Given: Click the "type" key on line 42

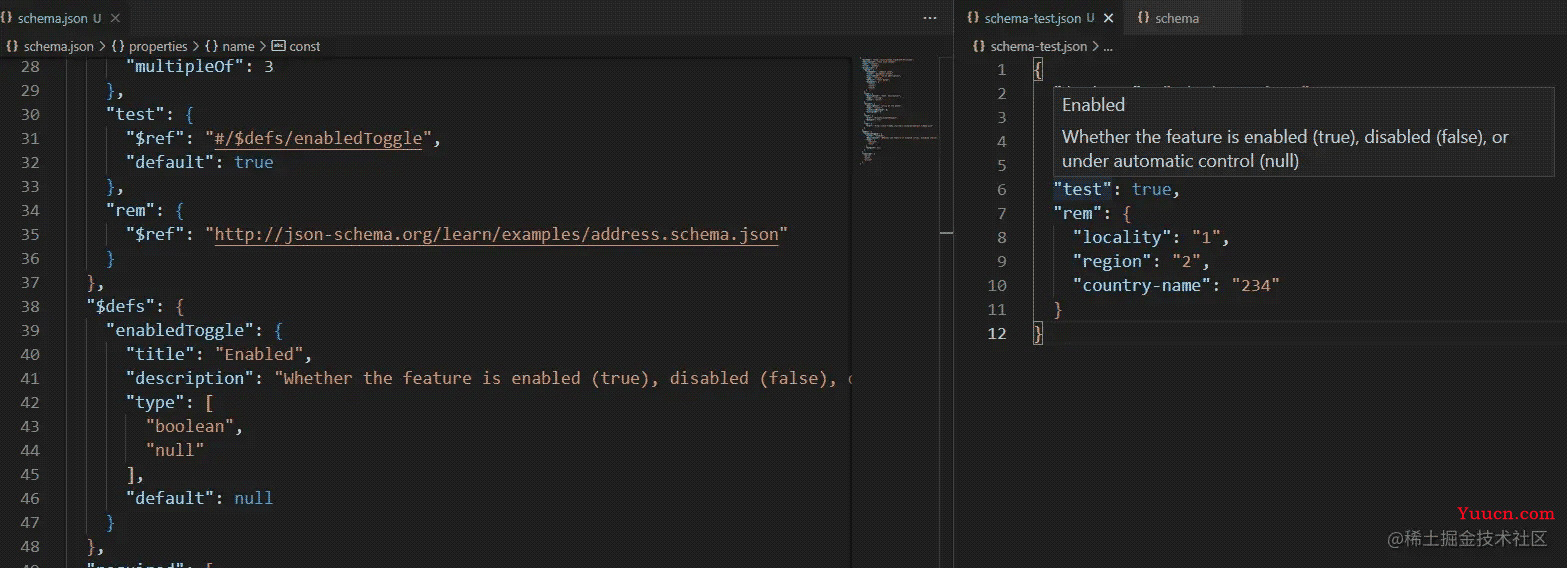Looking at the screenshot, I should tap(155, 402).
